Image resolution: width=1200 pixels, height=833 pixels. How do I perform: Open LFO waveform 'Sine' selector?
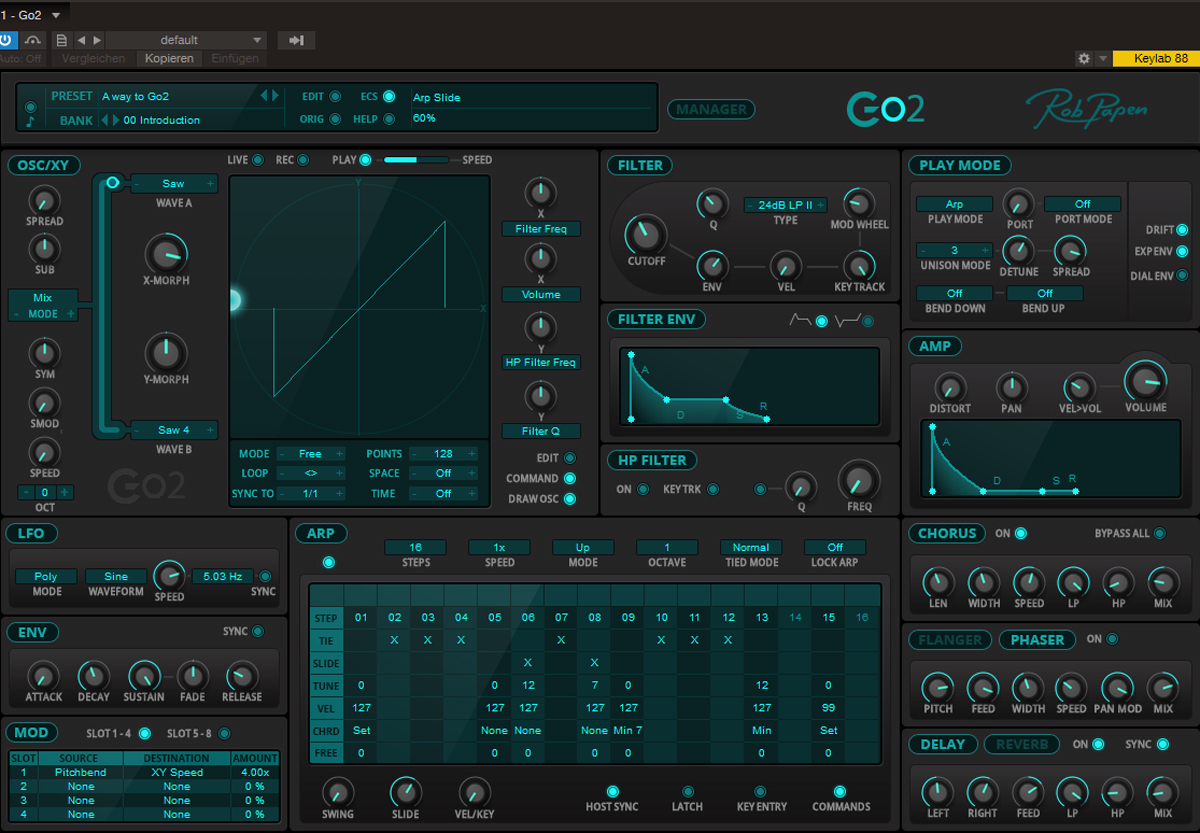116,577
